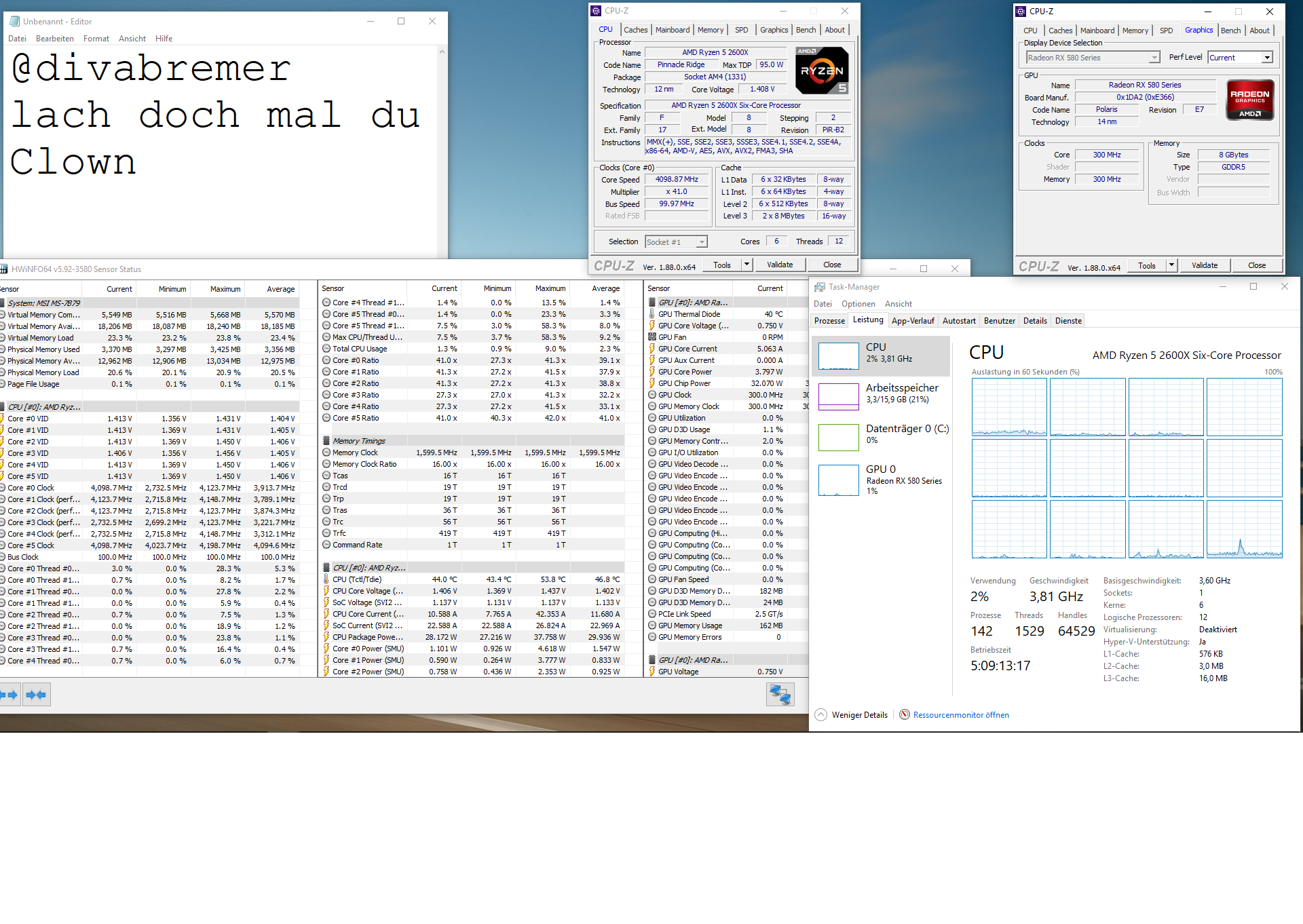
Task: Click the collapse columns arrows button in HWiNFO
Action: [36, 695]
